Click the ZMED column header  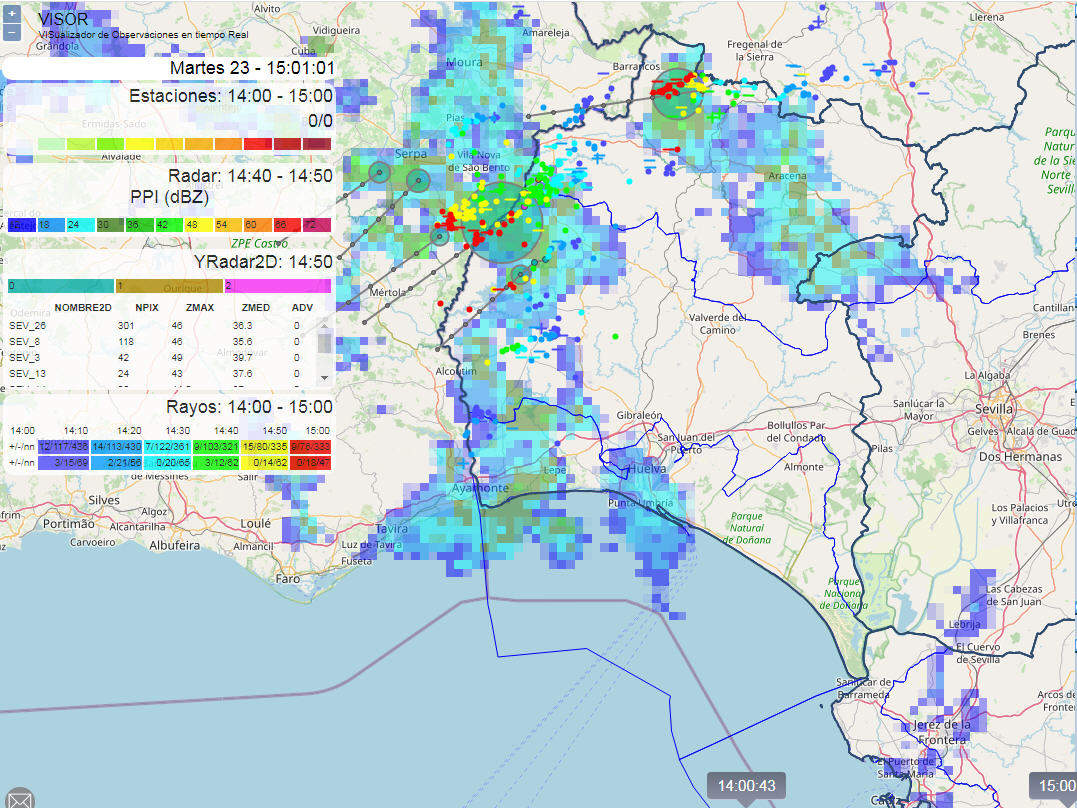256,307
